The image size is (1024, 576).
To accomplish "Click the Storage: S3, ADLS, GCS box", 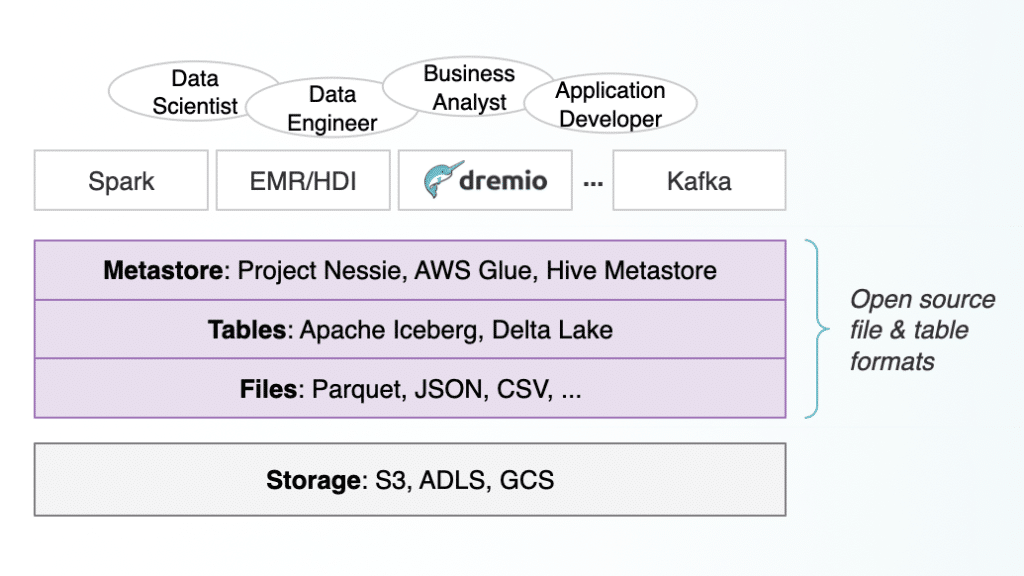I will tap(410, 479).
